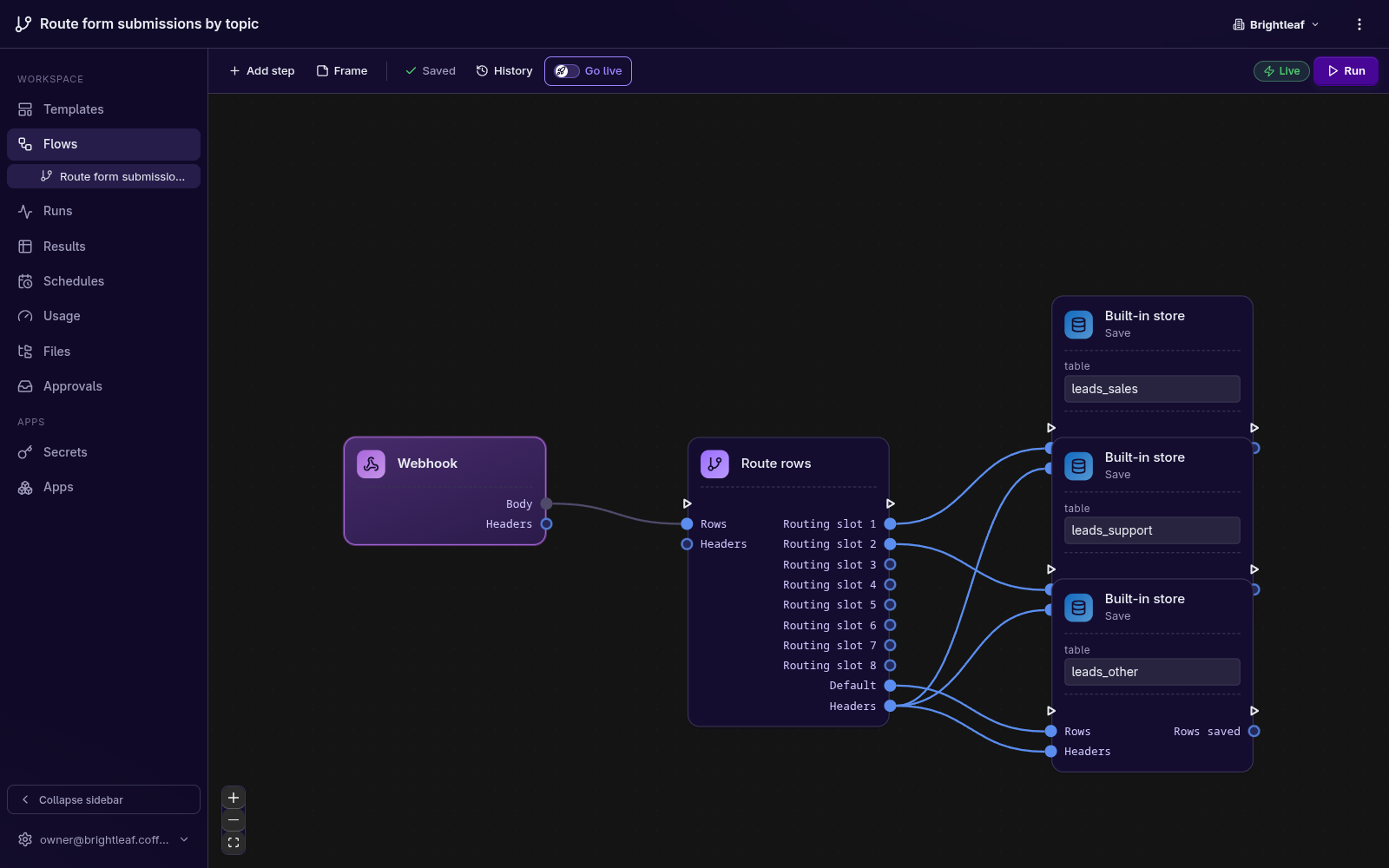Click the Routing slot 8 output port
This screenshot has width=1389, height=868.
coord(890,666)
